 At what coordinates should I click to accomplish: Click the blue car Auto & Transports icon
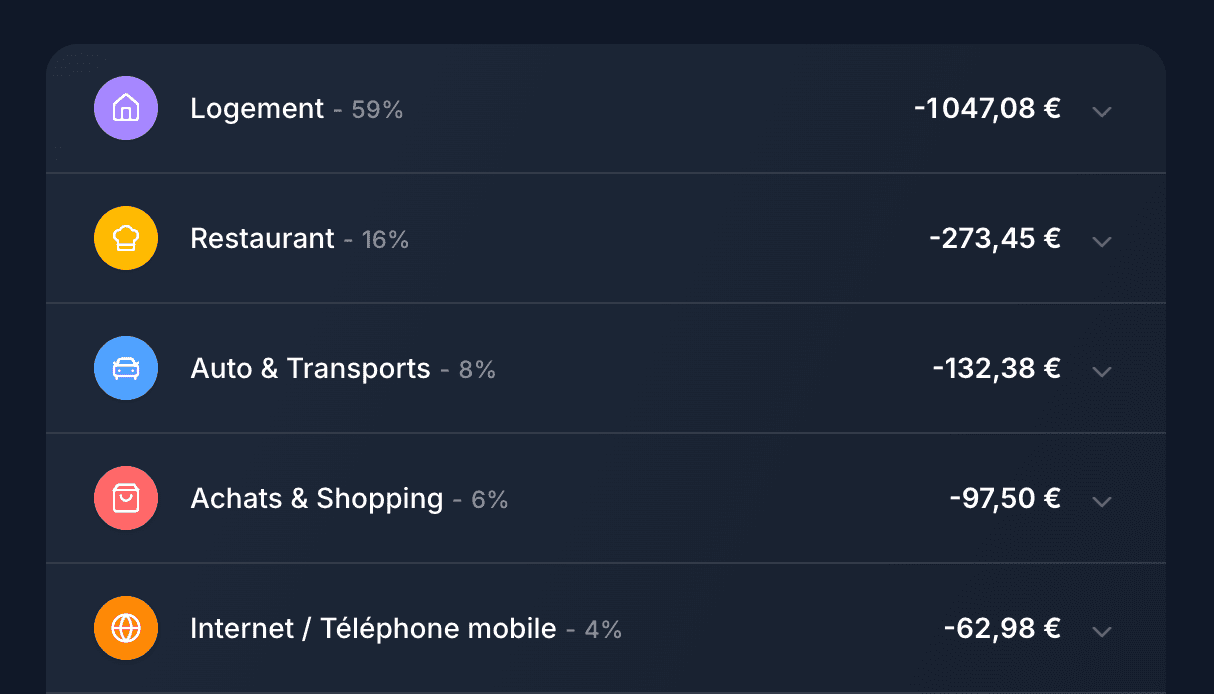(x=126, y=368)
